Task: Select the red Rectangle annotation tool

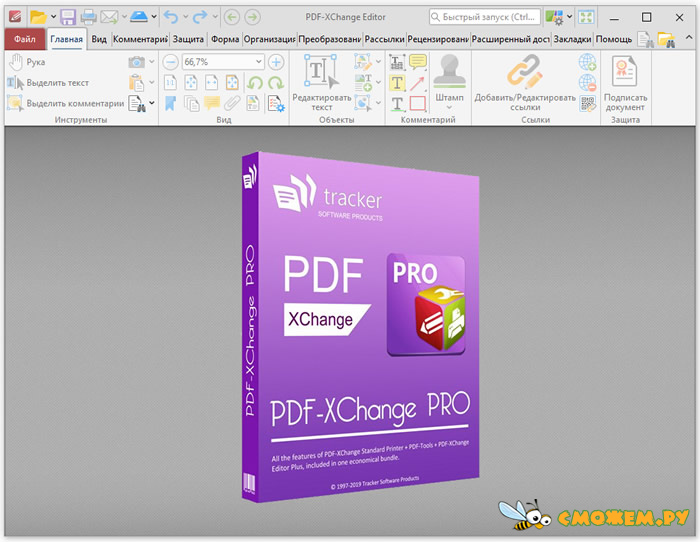Action: [417, 104]
